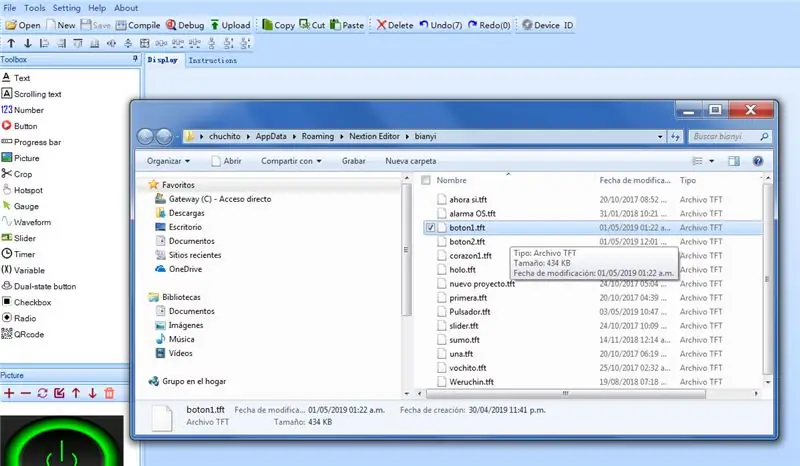800x466 pixels.
Task: Toggle select-all checkbox beside Nombre
Action: click(x=426, y=180)
